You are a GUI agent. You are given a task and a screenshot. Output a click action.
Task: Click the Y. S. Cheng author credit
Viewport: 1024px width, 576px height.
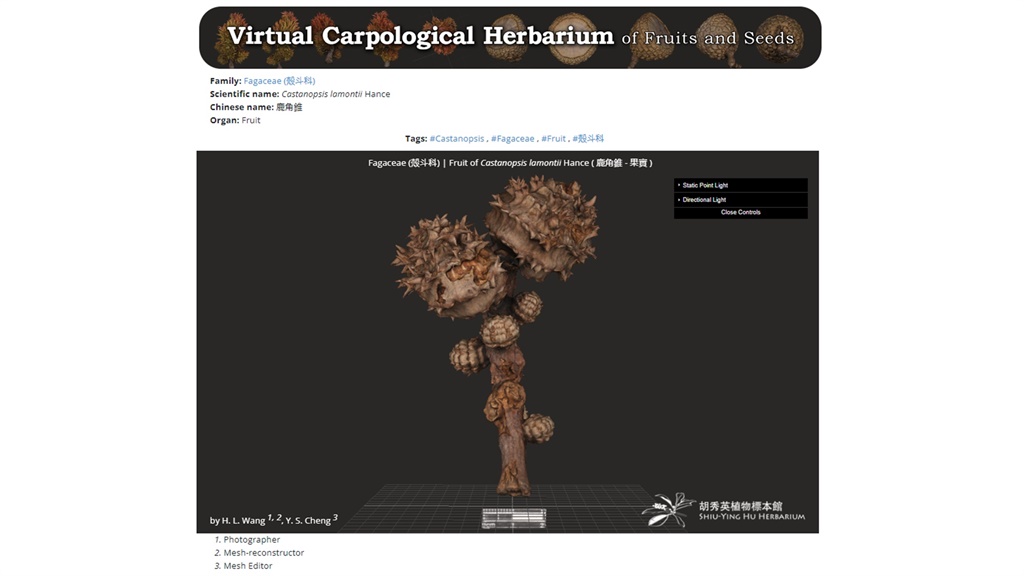310,520
